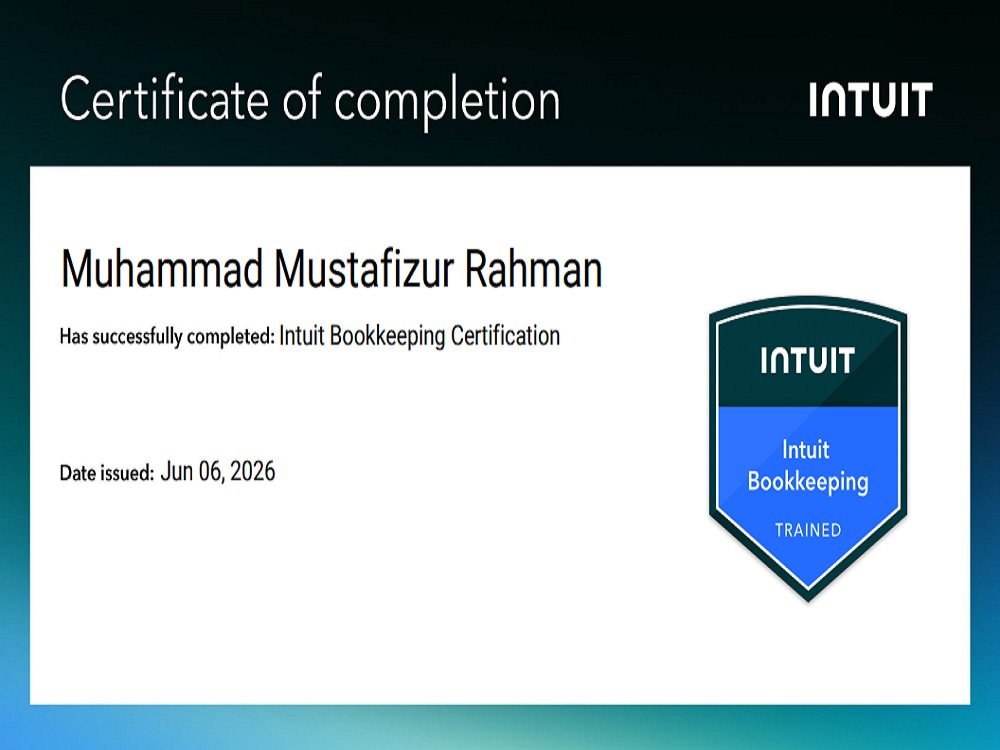Screen dimensions: 1000x750
Task: Click the 'Has successfully completed:' label
Action: [x=167, y=336]
